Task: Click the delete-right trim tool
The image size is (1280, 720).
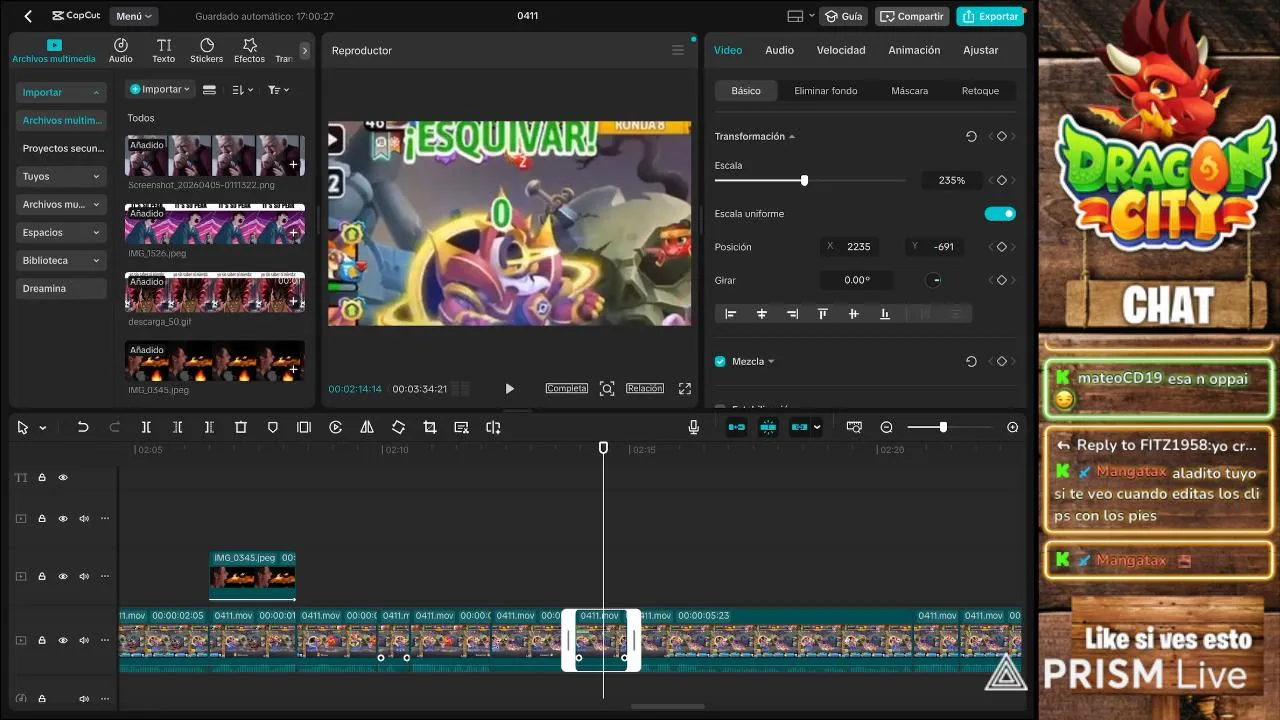Action: pyautogui.click(x=209, y=427)
